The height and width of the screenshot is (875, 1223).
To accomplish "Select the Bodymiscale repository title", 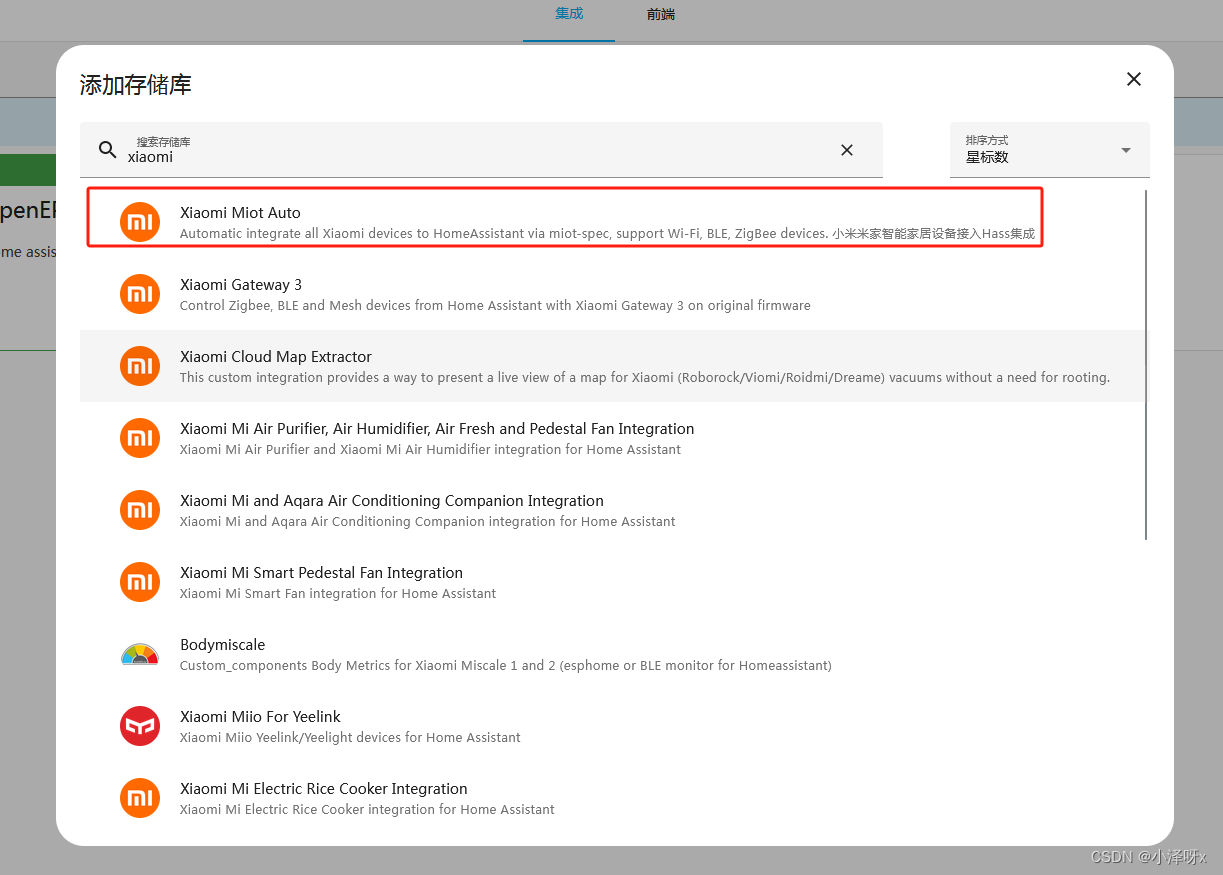I will [222, 645].
